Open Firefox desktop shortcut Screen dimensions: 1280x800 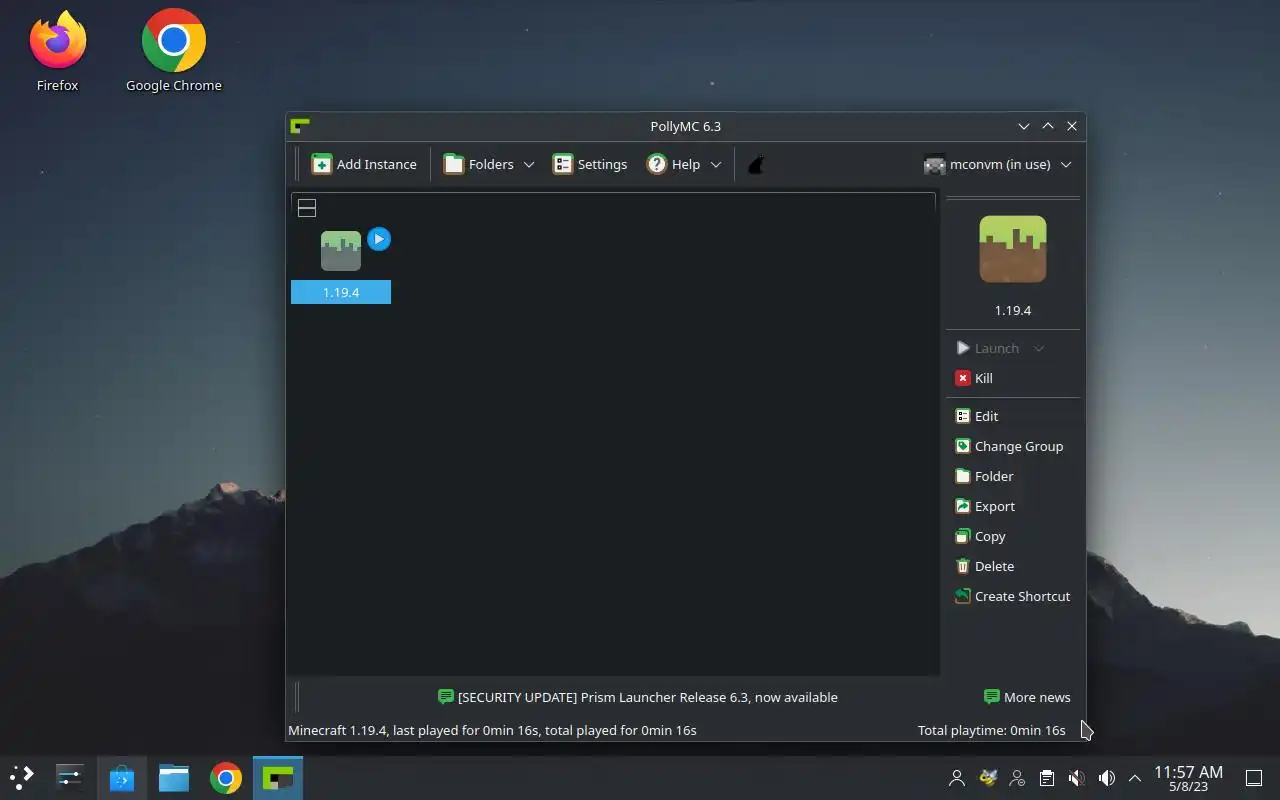click(x=58, y=52)
